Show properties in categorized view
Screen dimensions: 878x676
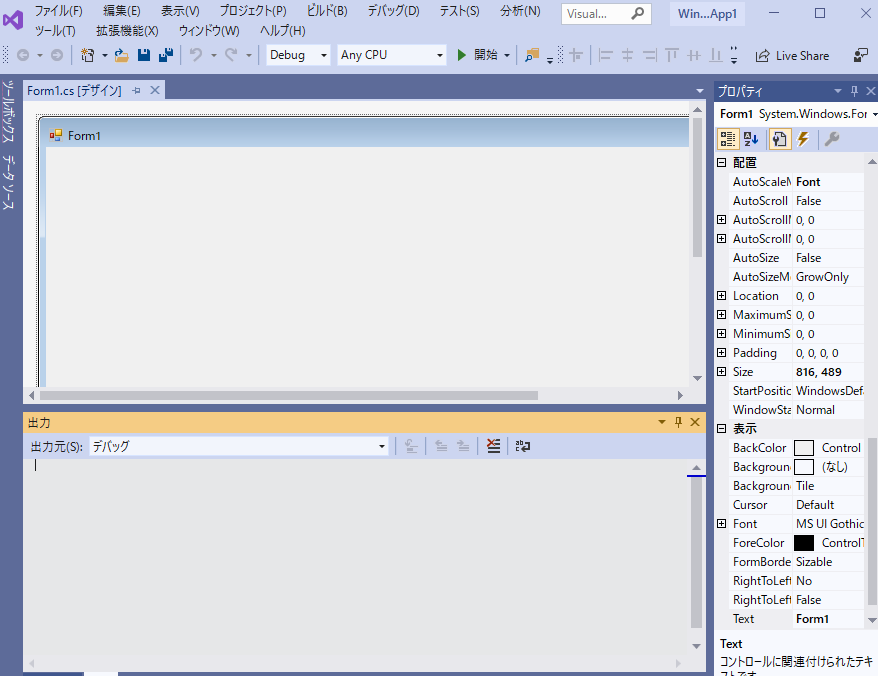tap(728, 139)
